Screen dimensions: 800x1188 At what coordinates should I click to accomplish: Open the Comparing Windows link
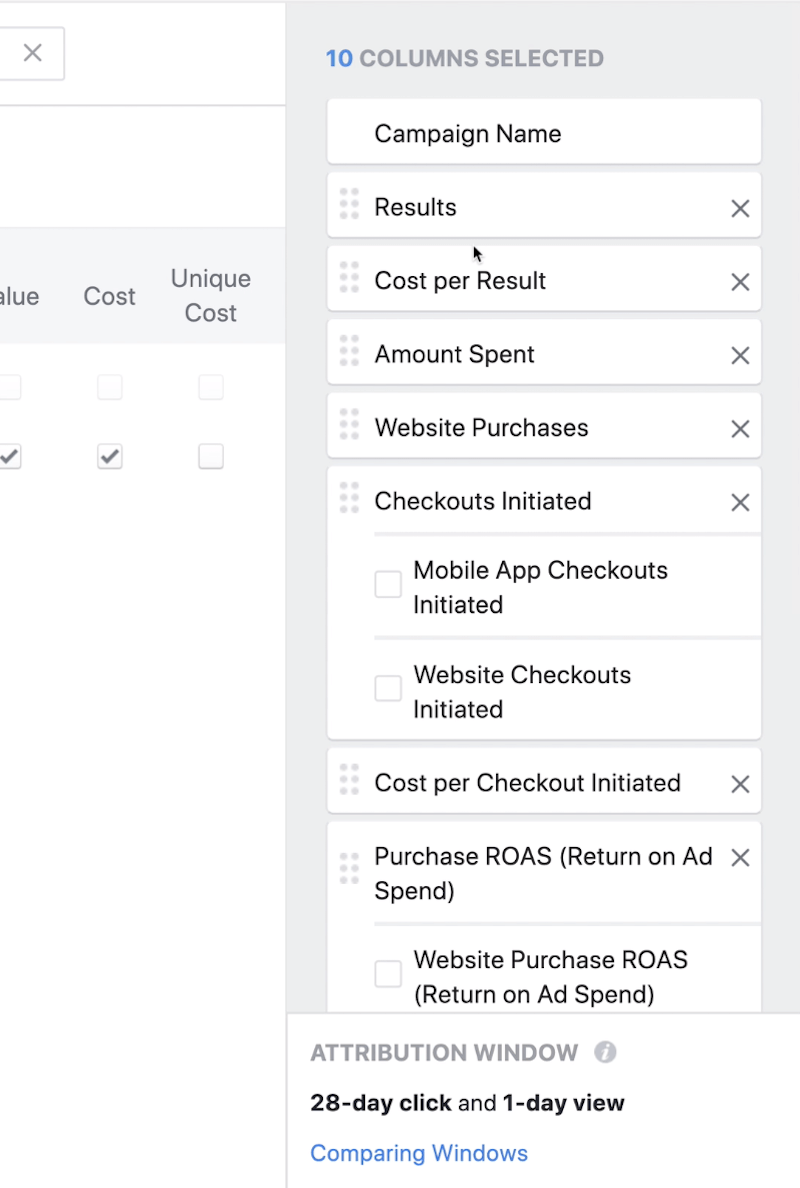pos(419,1153)
